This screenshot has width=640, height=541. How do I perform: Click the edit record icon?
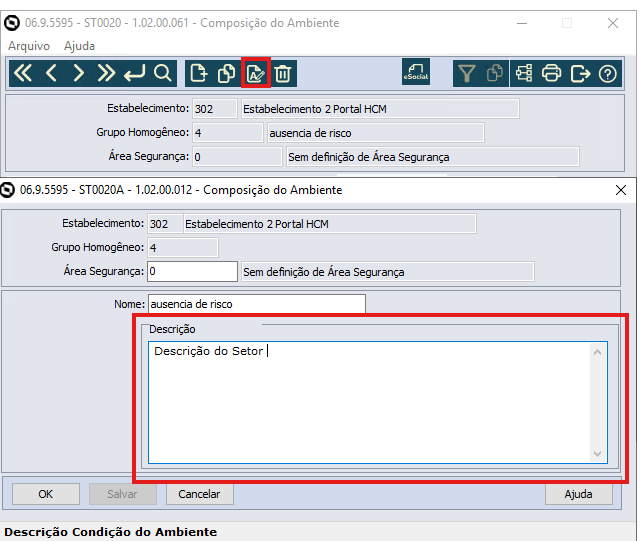click(256, 73)
